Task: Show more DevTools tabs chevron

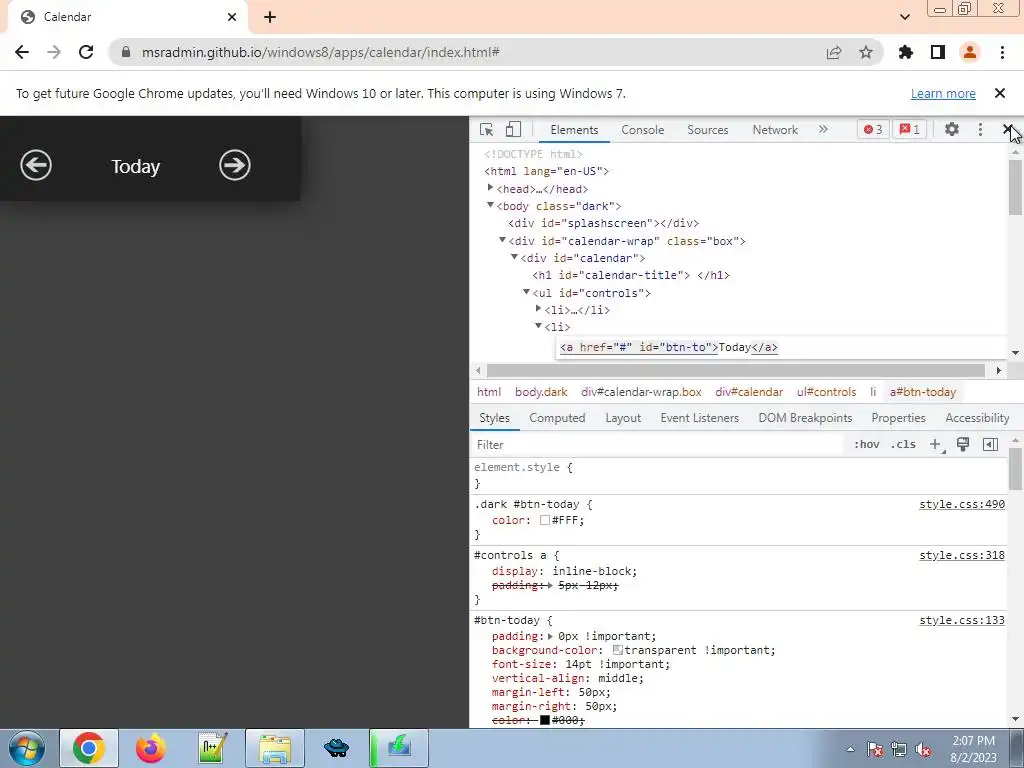Action: pyautogui.click(x=823, y=129)
